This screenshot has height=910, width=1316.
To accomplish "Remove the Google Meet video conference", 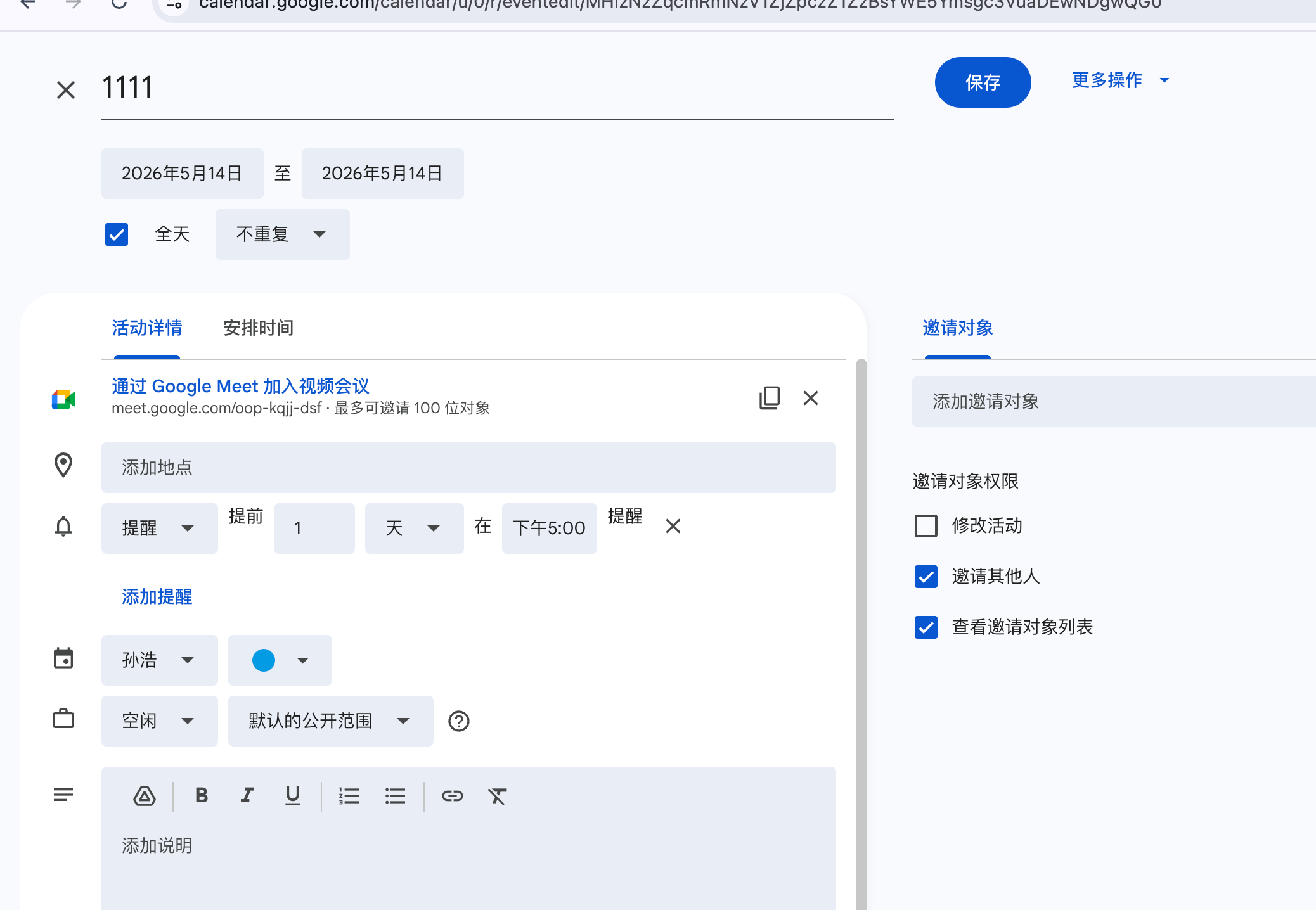I will point(811,398).
